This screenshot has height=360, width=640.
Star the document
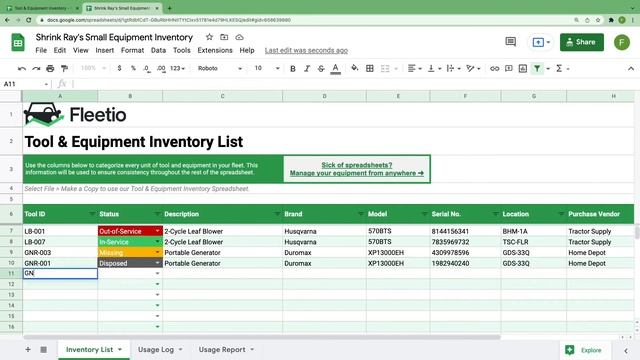pos(209,37)
